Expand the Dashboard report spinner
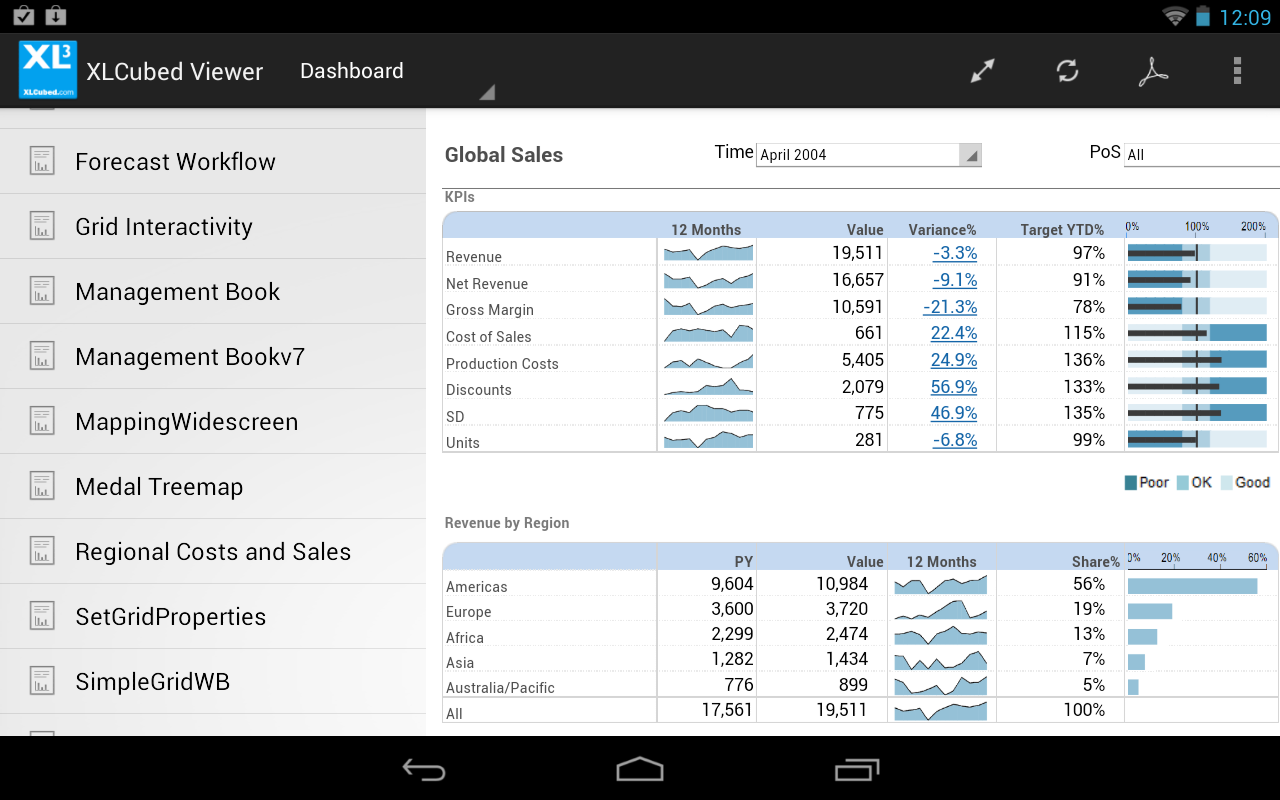The width and height of the screenshot is (1280, 800). click(x=487, y=92)
